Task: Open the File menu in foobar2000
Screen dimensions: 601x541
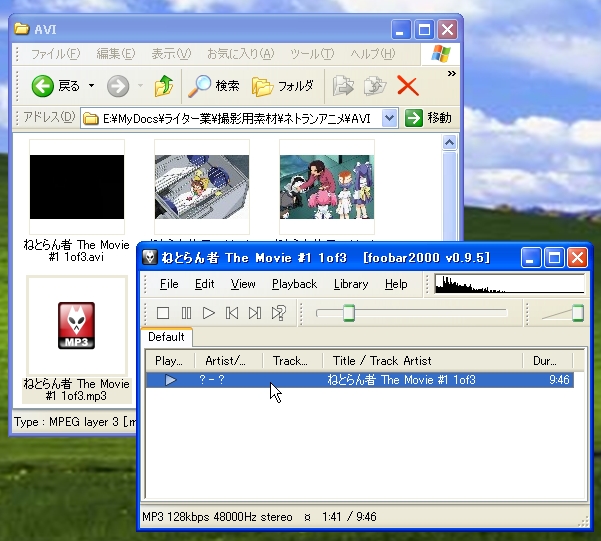Action: (x=169, y=284)
